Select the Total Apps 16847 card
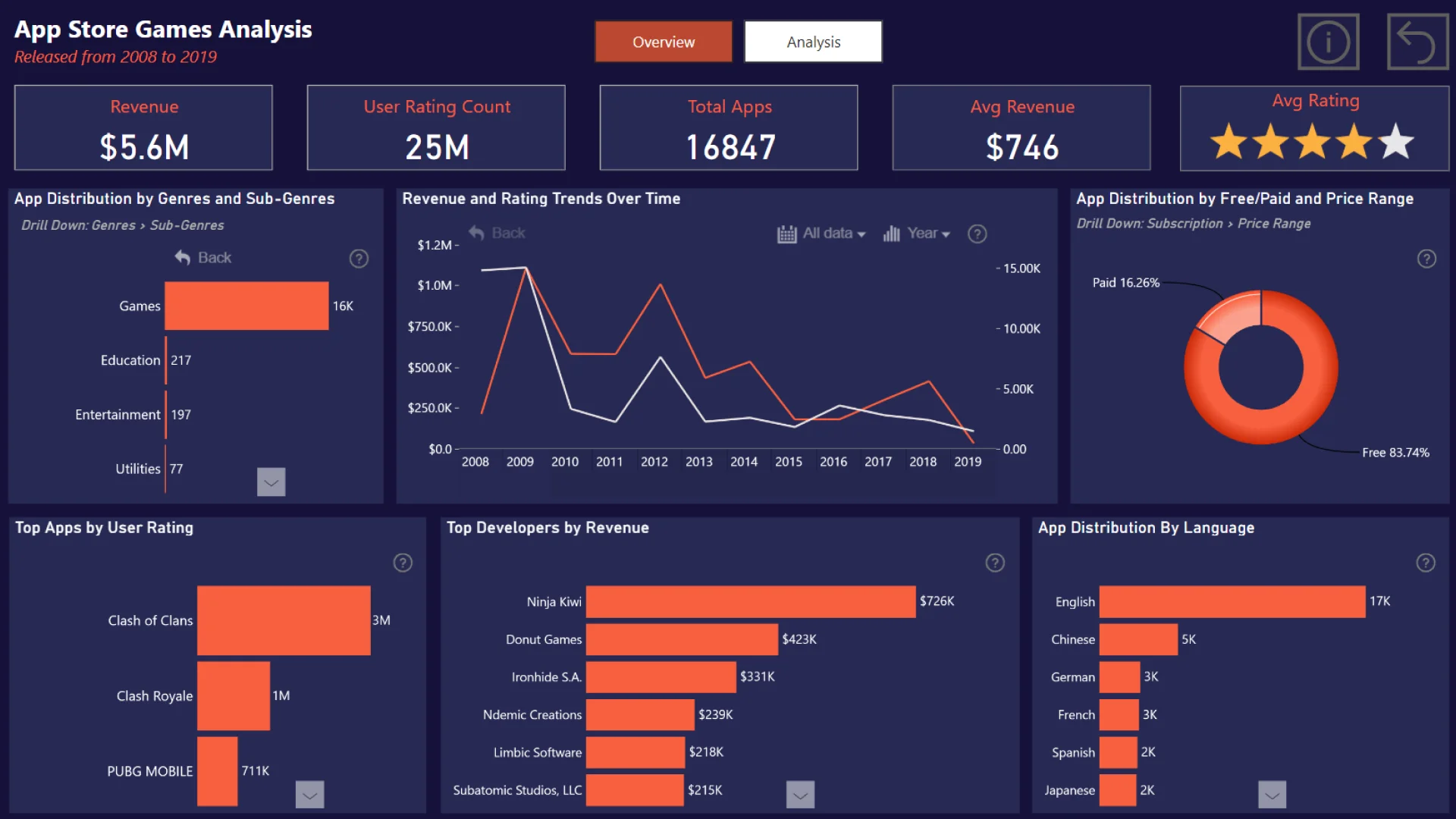This screenshot has height=819, width=1456. click(729, 127)
